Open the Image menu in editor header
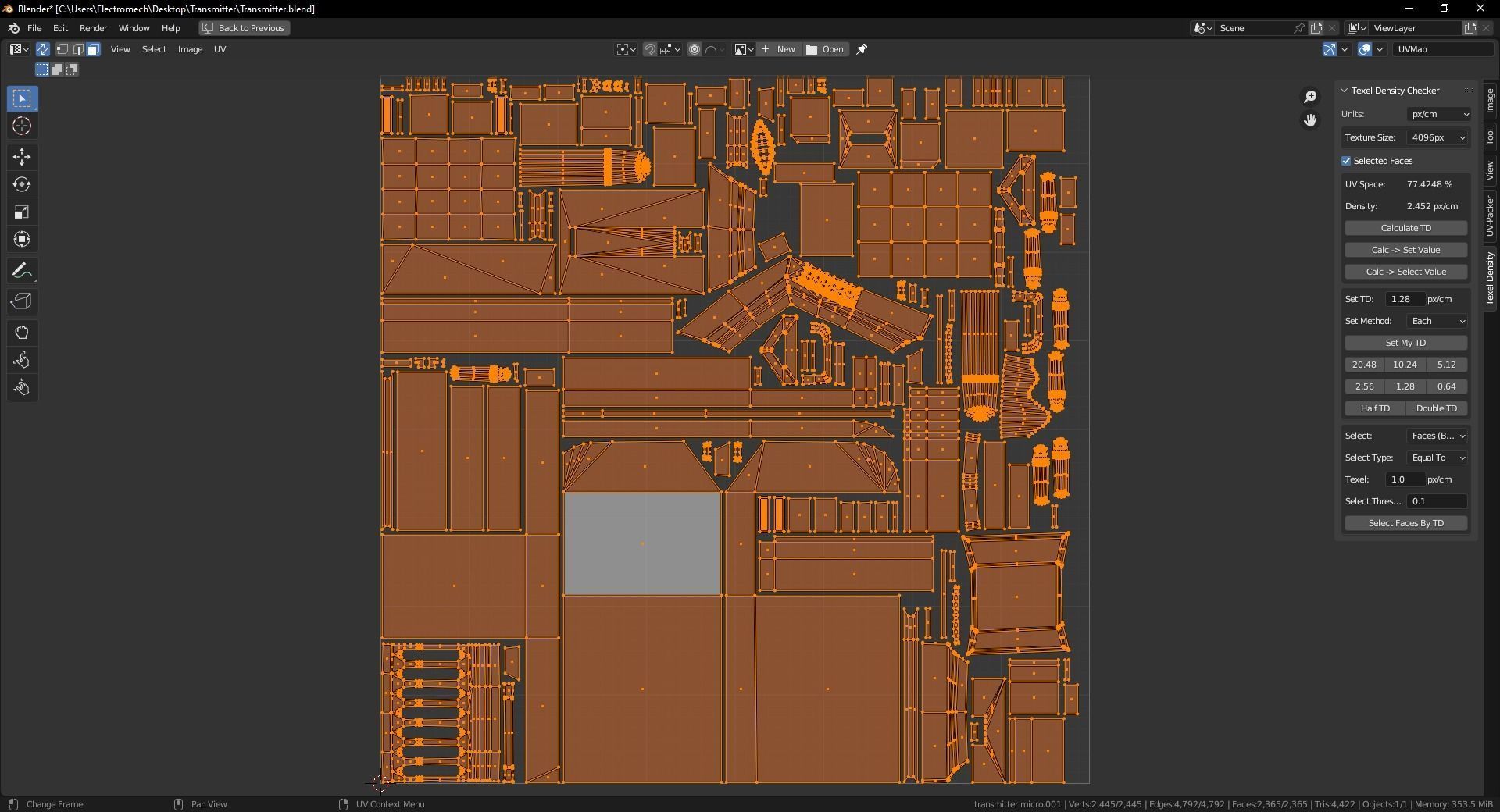1500x812 pixels. pos(190,49)
